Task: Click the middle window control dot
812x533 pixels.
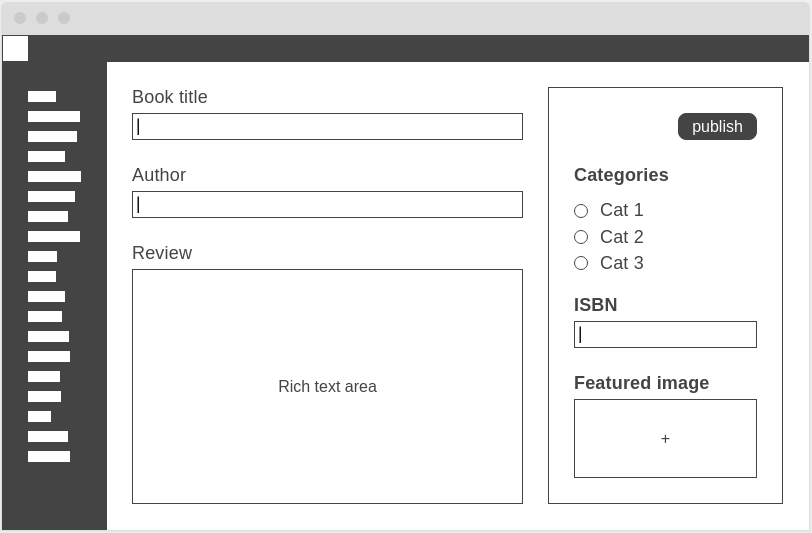Action: [42, 18]
